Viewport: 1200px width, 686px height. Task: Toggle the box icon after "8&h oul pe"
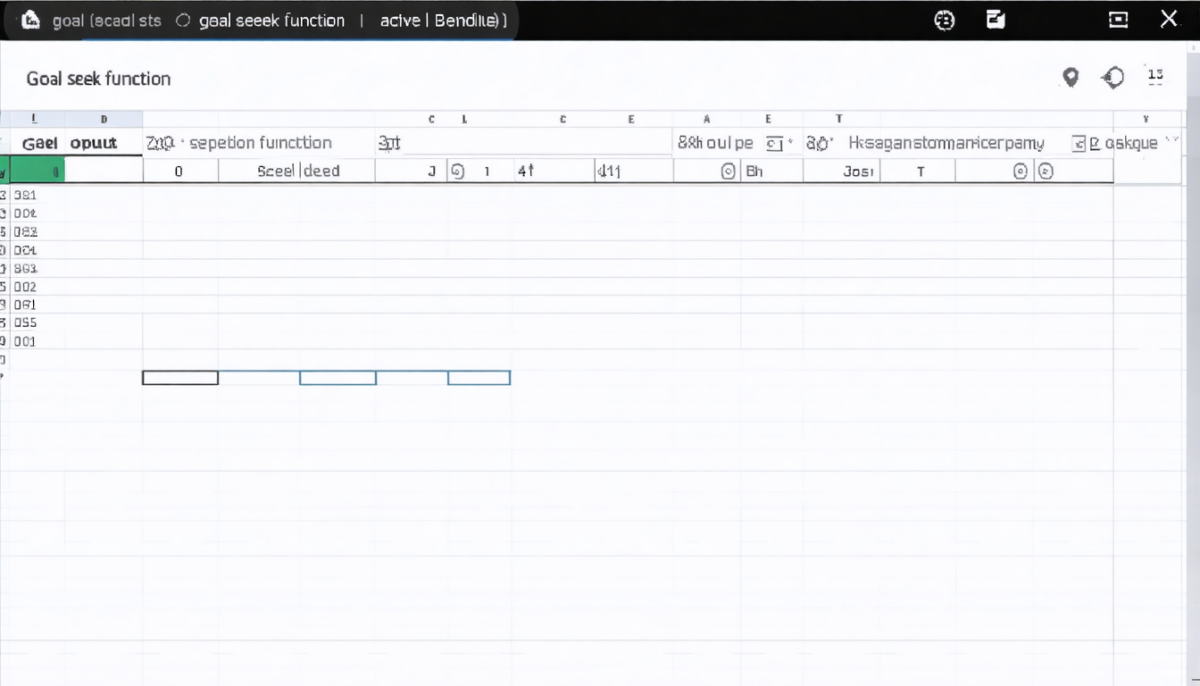775,143
